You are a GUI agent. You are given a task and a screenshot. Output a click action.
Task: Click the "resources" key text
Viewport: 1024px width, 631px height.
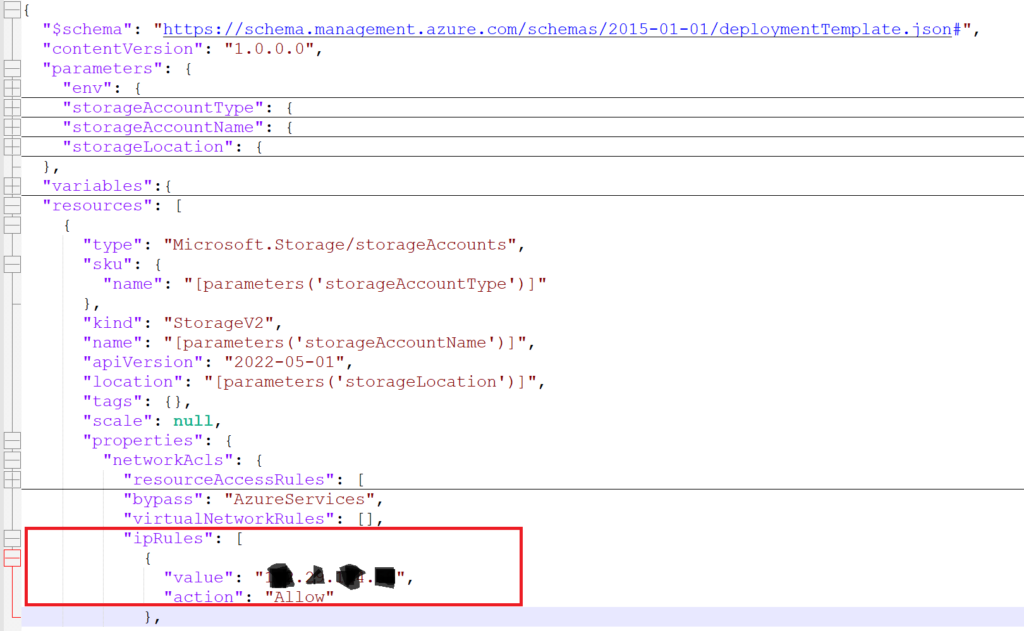tap(97, 206)
